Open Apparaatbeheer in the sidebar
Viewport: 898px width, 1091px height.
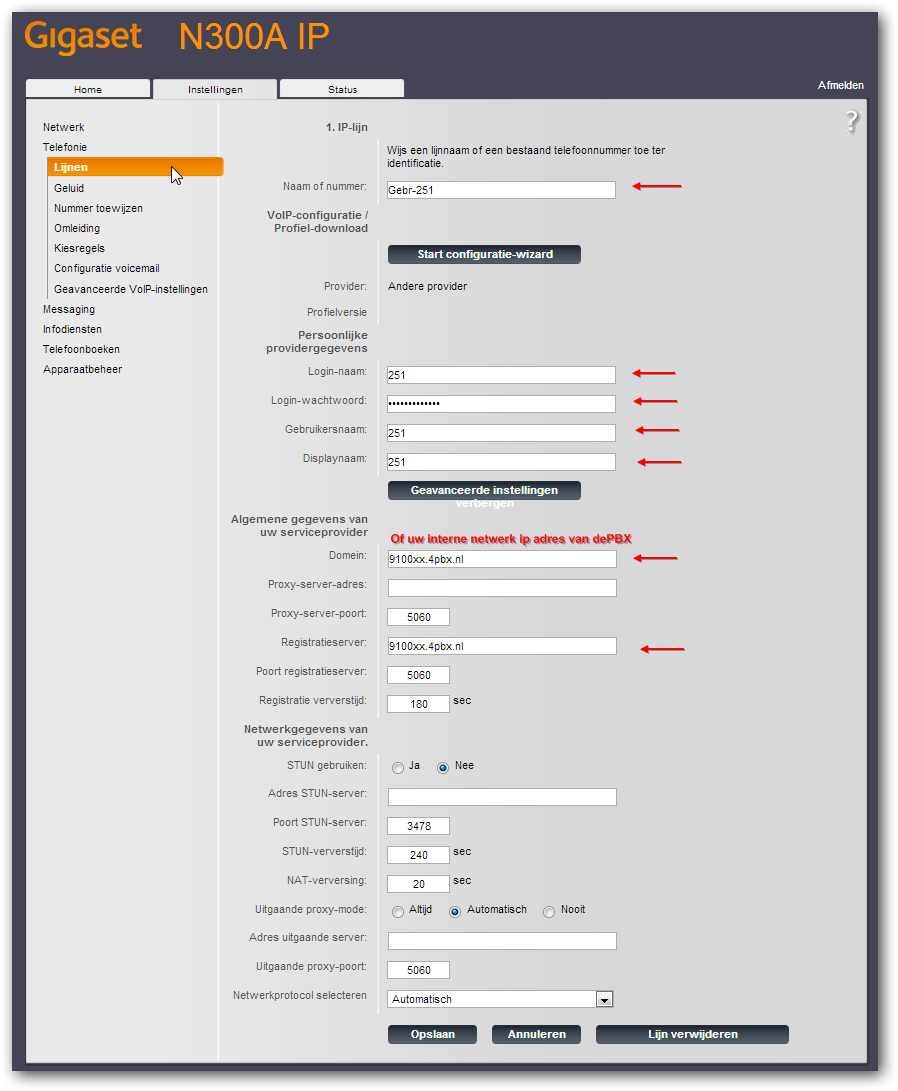(x=82, y=369)
